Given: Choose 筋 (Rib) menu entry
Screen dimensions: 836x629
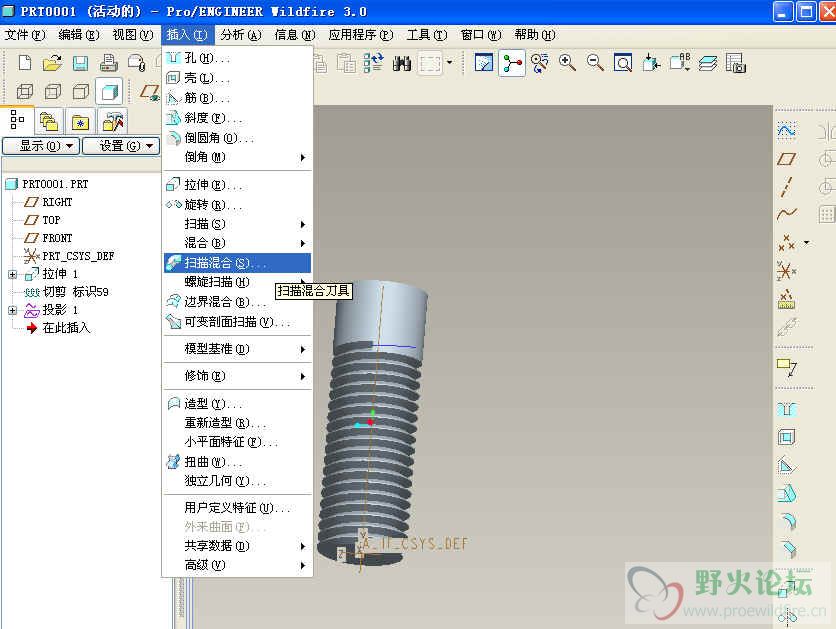Looking at the screenshot, I should point(237,98).
